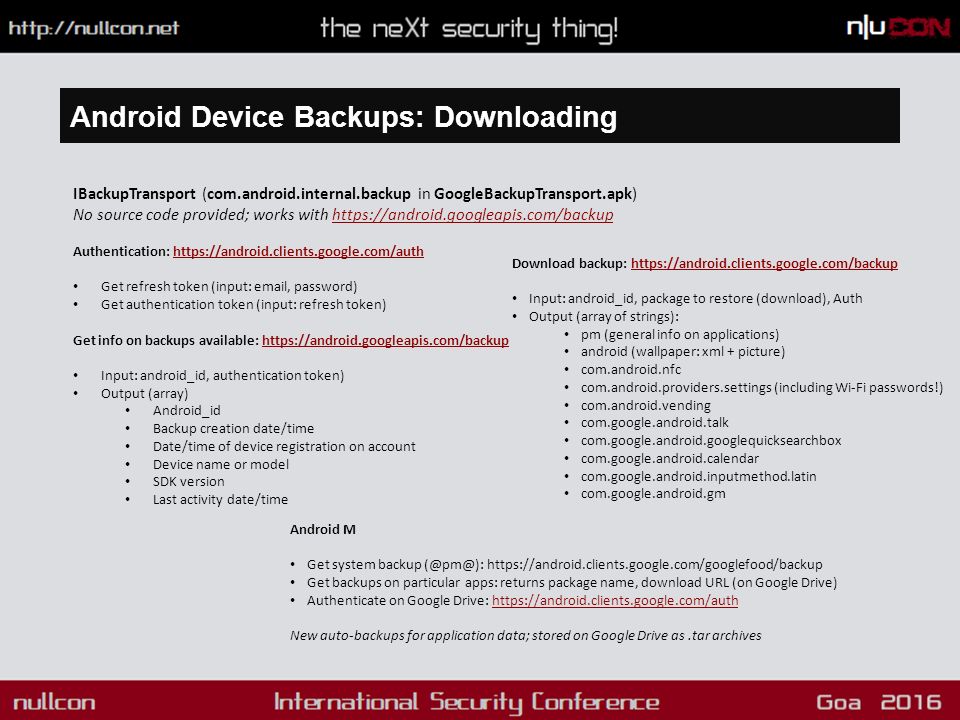The height and width of the screenshot is (720, 960).
Task: Click the slide title Android Device Backups: Downloading
Action: point(343,116)
